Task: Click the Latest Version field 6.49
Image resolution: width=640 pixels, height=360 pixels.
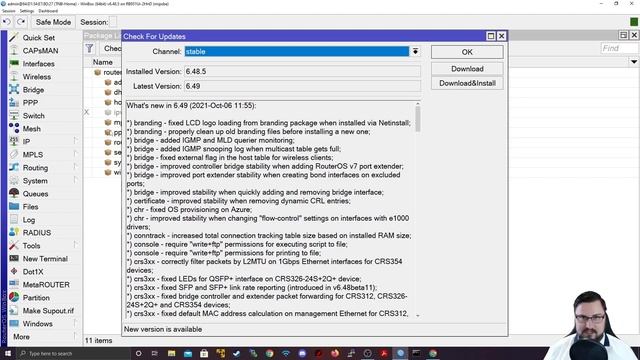Action: click(x=302, y=86)
